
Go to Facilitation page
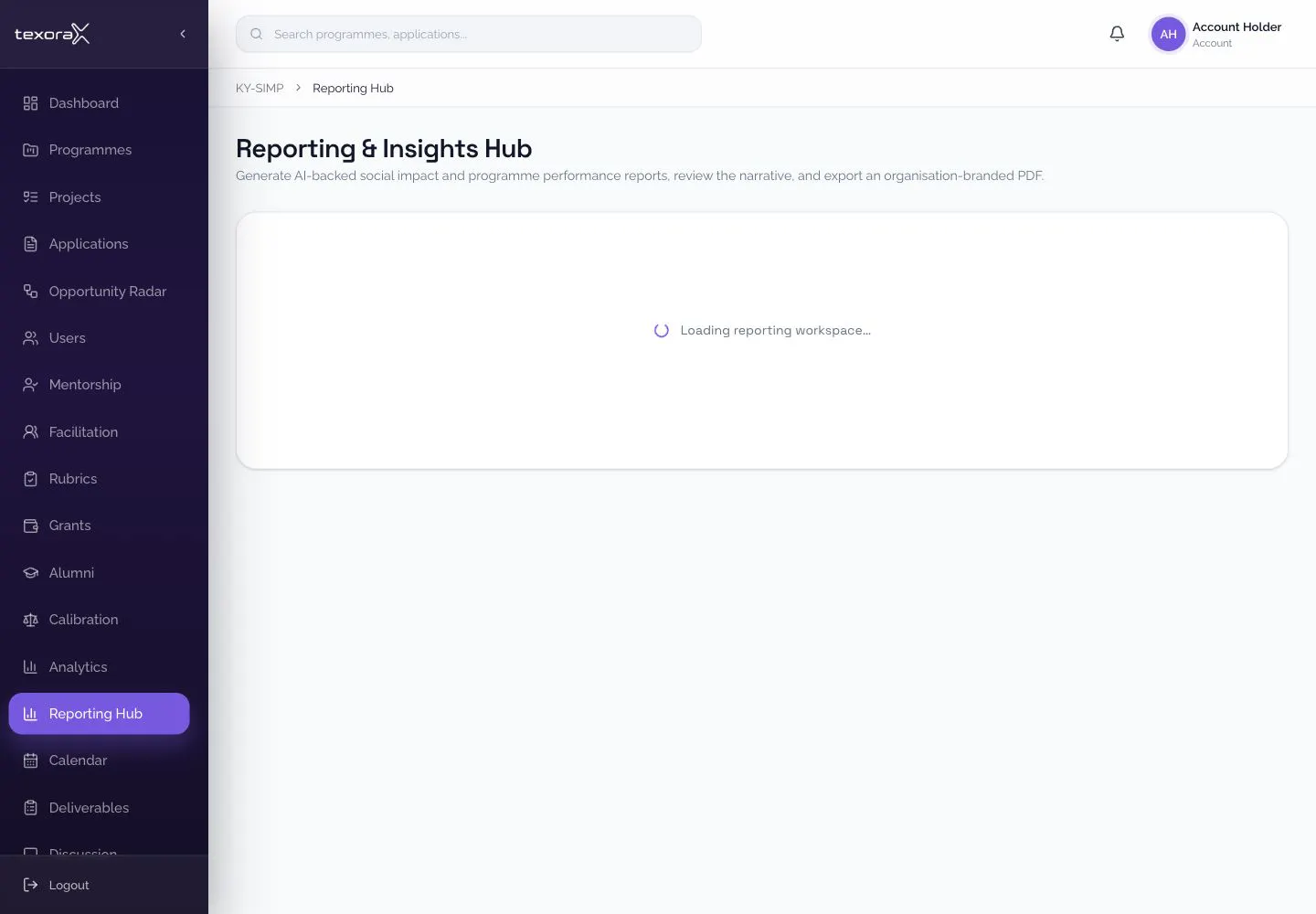[99, 432]
